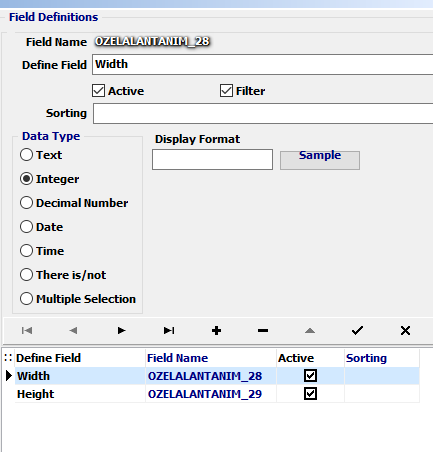Click the Sorting text field
This screenshot has height=452, width=433.
coord(263,114)
